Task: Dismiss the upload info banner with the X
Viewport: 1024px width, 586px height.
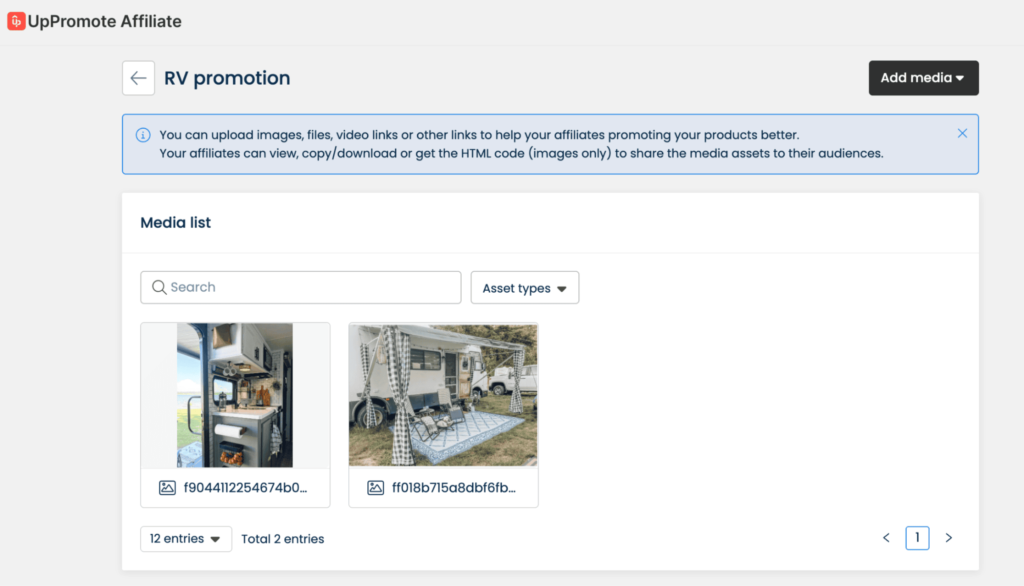Action: [962, 132]
